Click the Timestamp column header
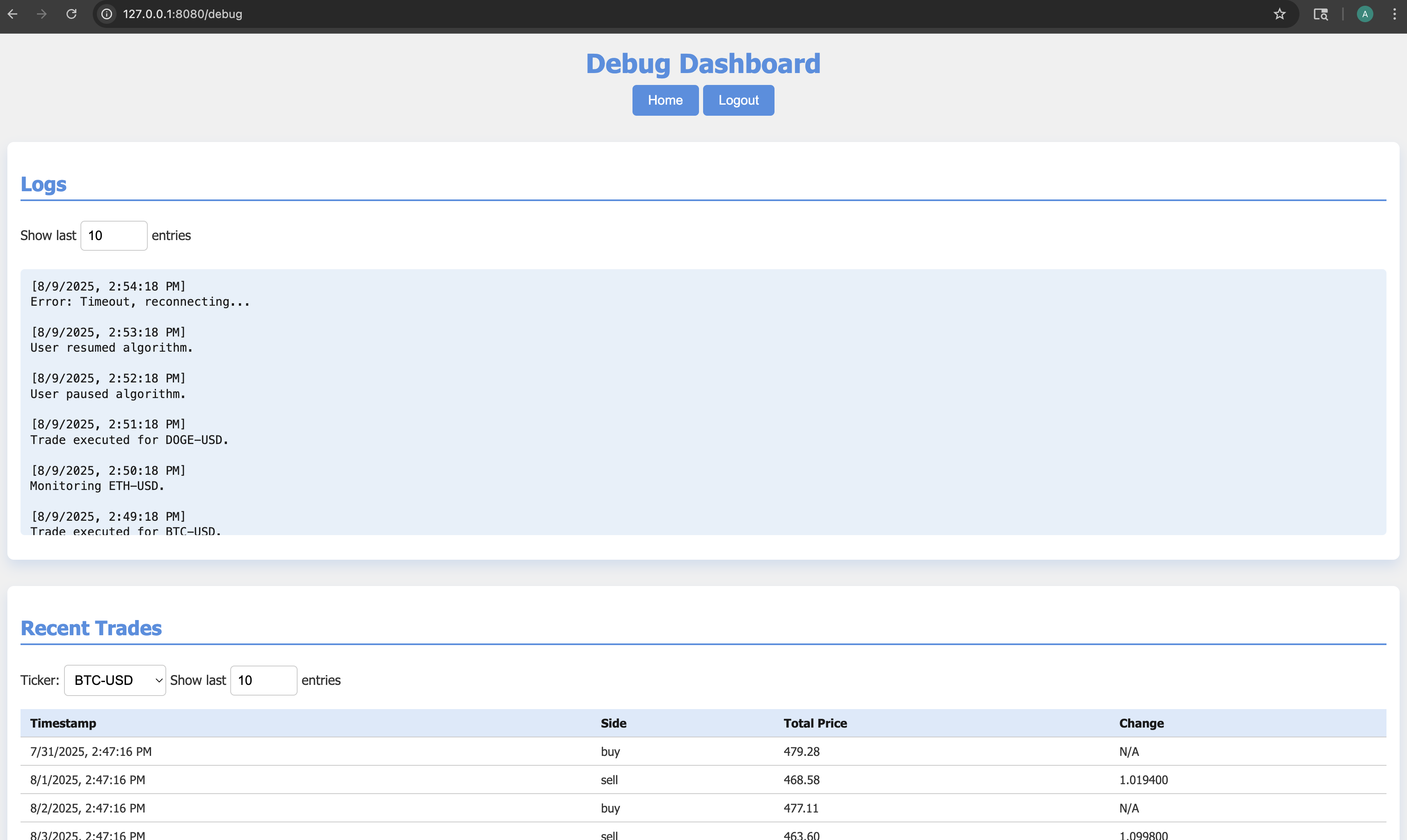 [x=63, y=723]
